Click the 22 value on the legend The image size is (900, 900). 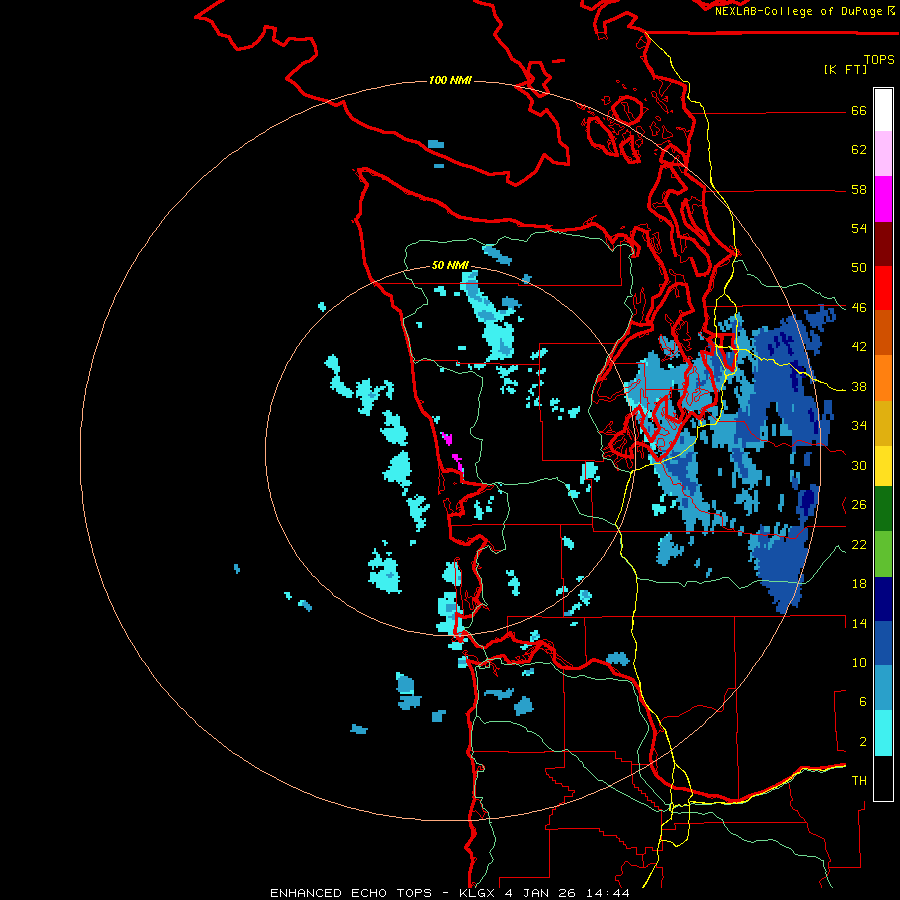tap(859, 545)
